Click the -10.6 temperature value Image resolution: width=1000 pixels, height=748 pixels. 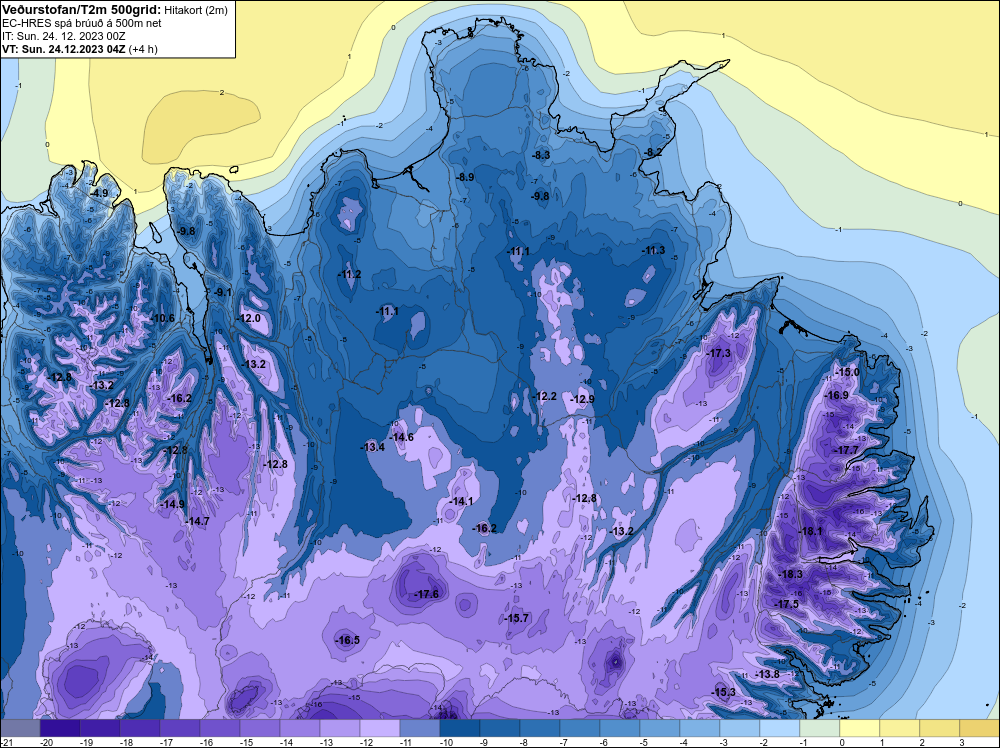click(x=162, y=318)
